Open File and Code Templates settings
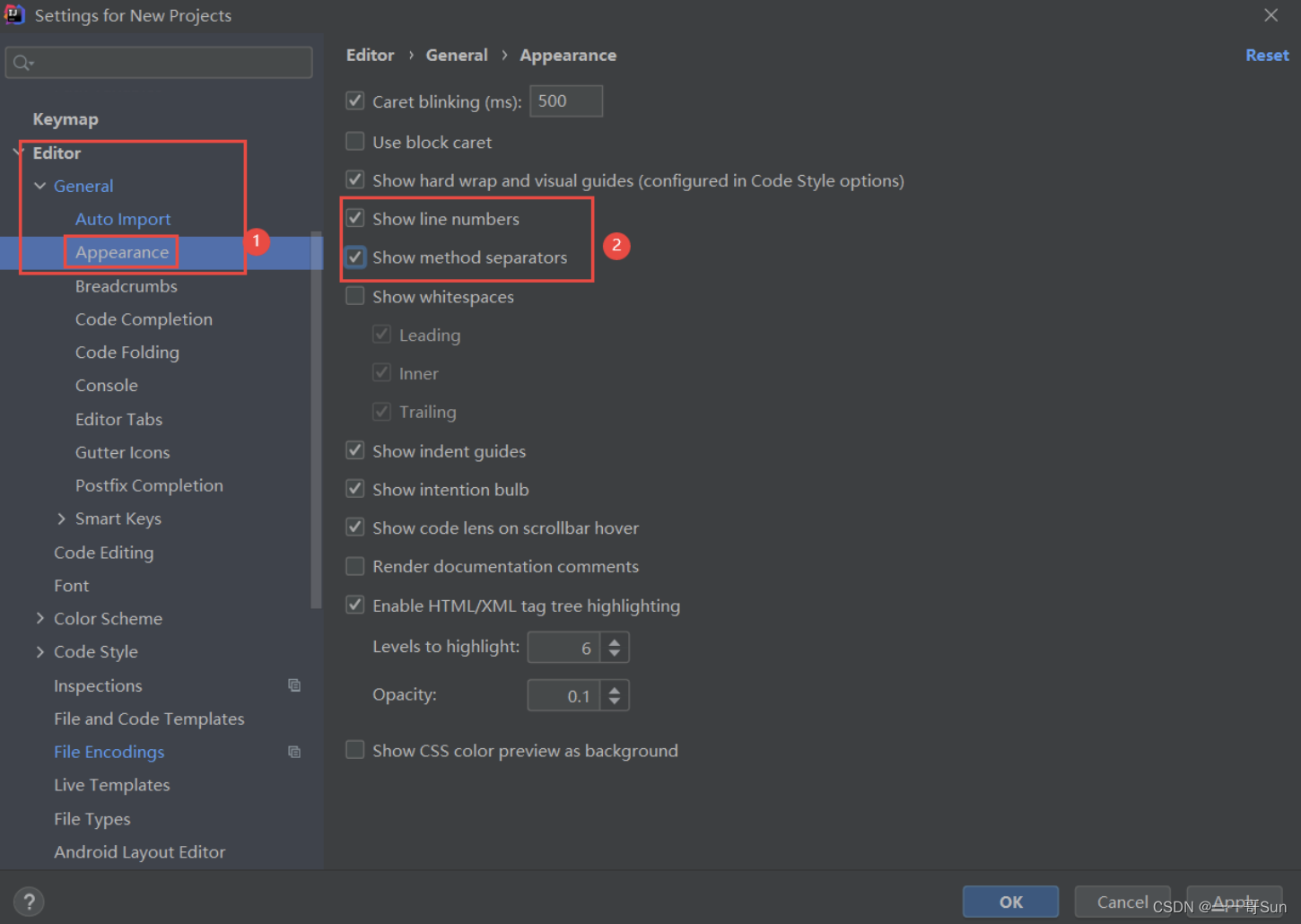The height and width of the screenshot is (924, 1301). point(149,719)
